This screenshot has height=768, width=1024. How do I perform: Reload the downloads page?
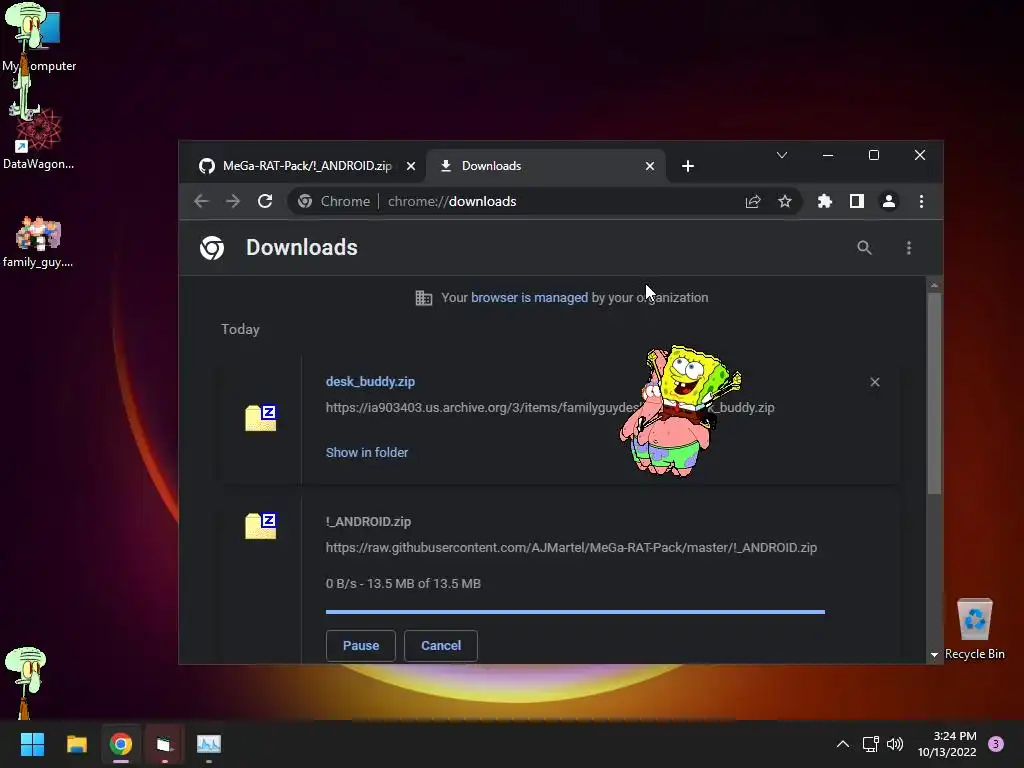[x=264, y=201]
